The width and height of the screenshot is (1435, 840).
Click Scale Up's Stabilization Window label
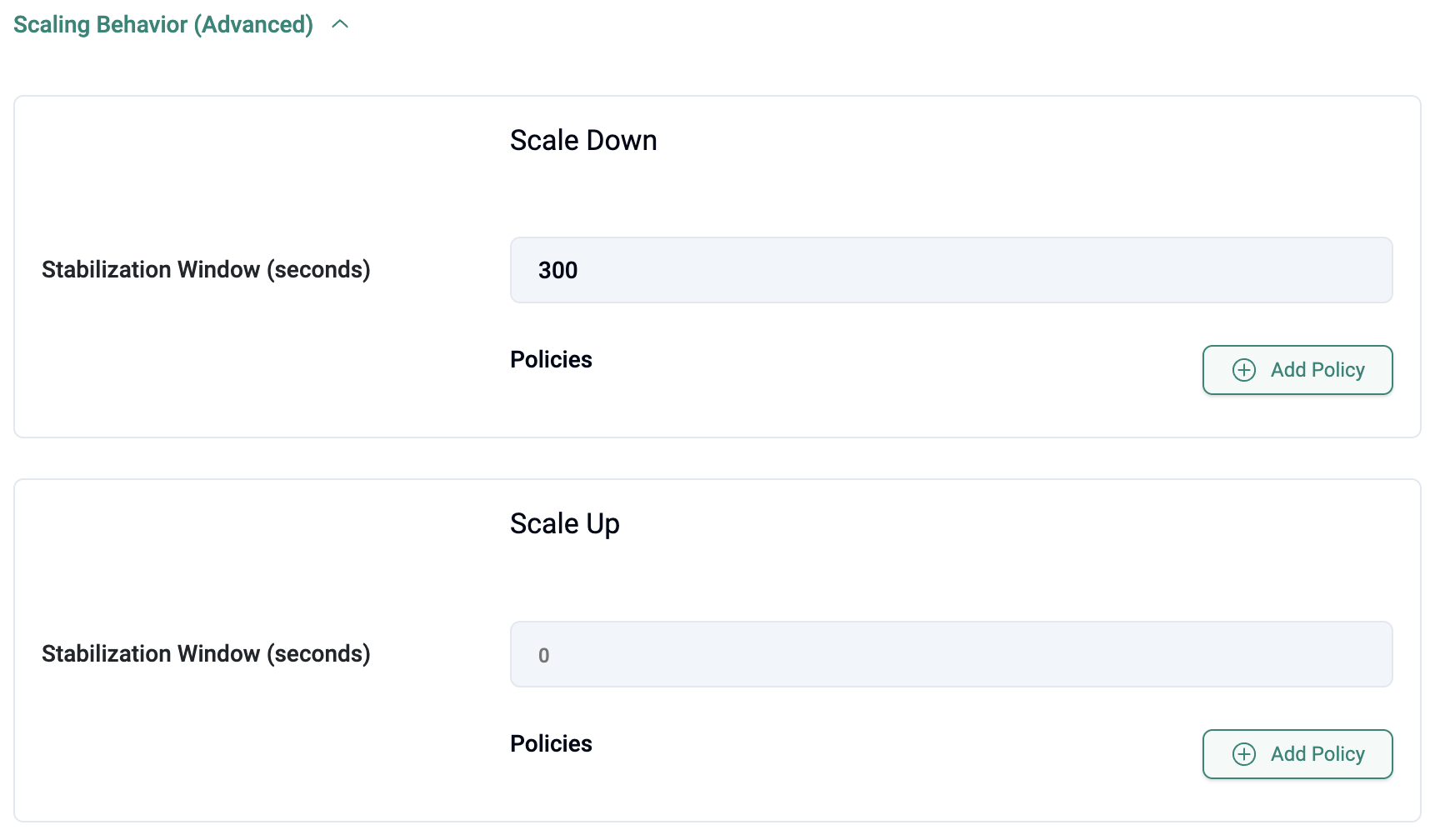[x=206, y=654]
